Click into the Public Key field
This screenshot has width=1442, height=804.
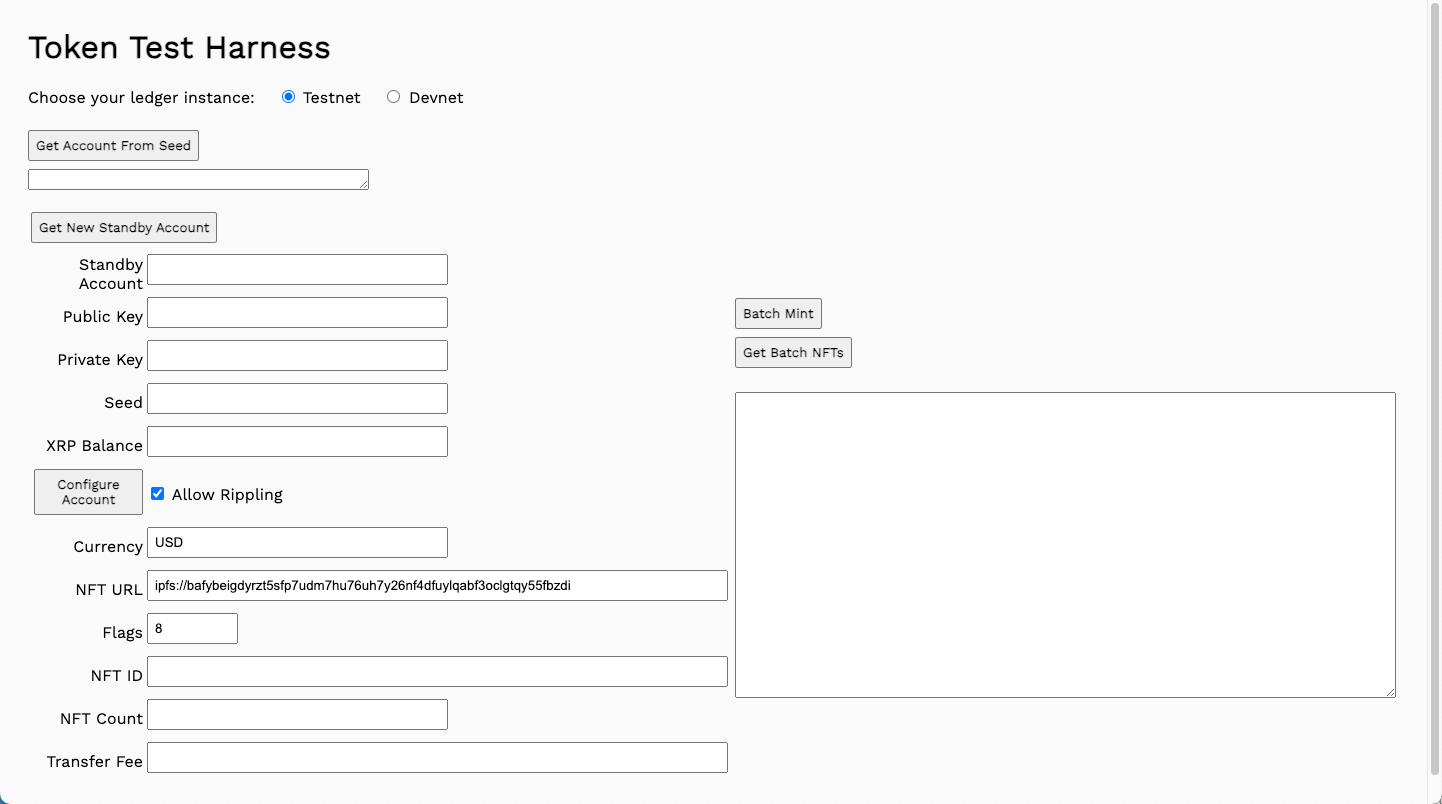297,313
